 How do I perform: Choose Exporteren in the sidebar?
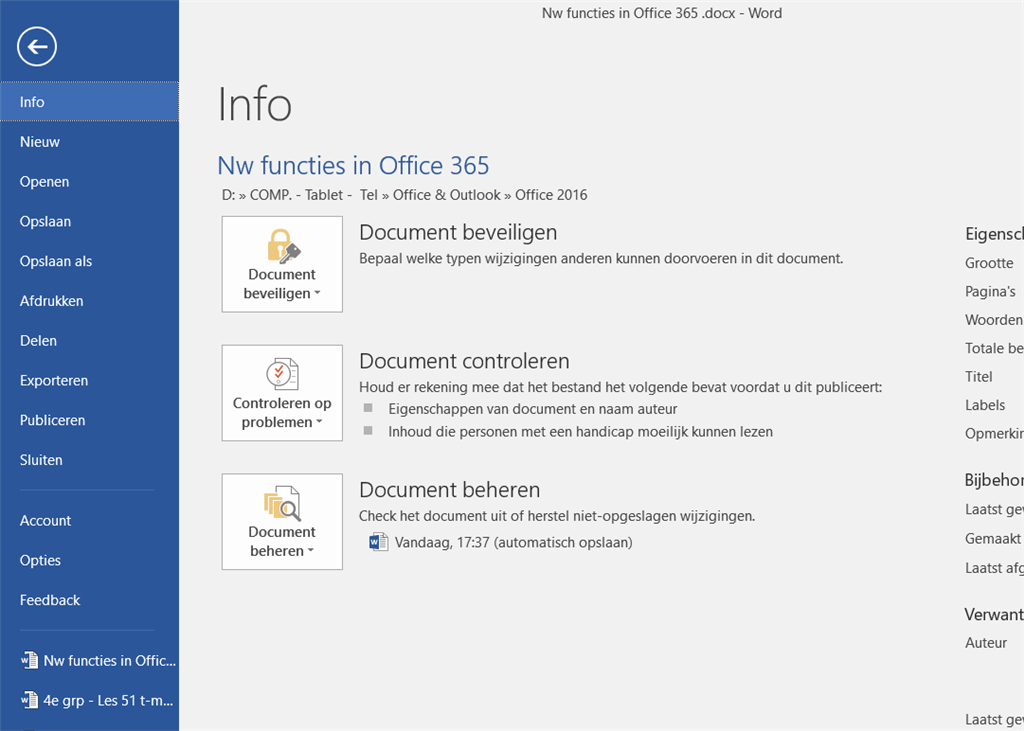[89, 381]
